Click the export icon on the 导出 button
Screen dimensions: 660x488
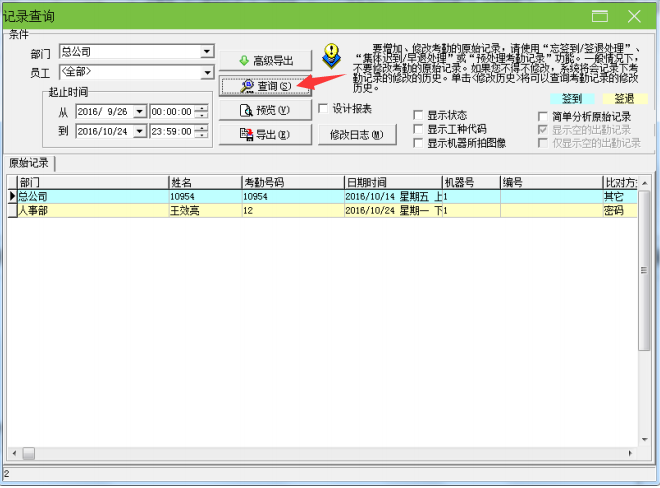247,135
